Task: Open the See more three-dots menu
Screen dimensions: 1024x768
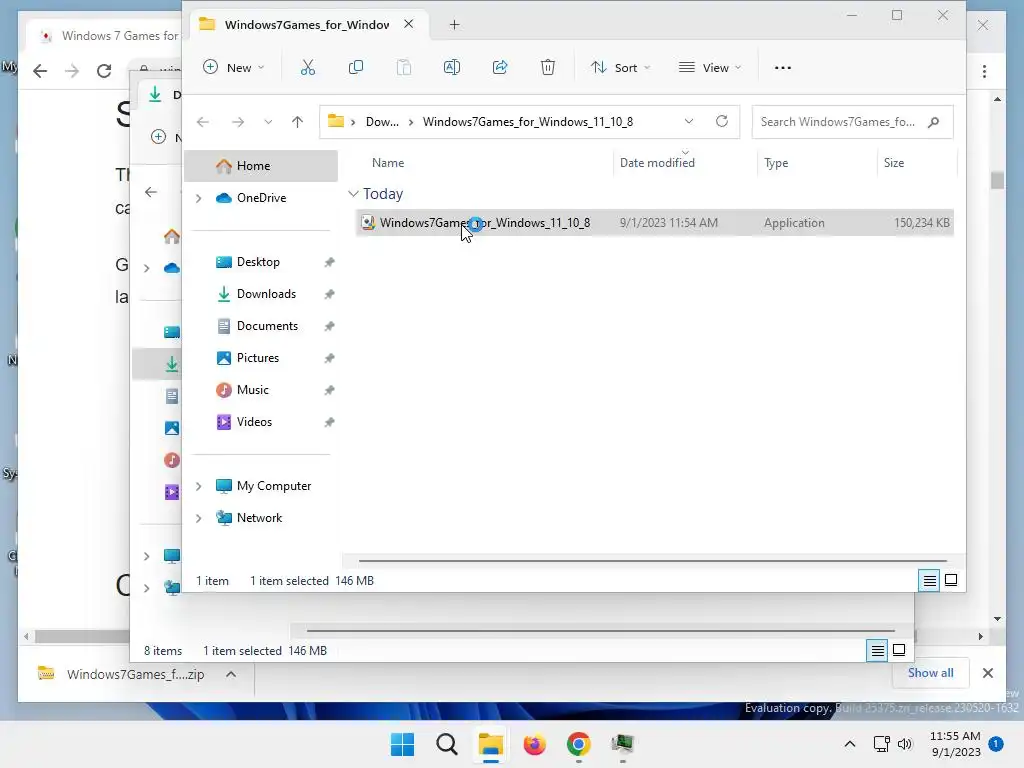Action: point(782,67)
